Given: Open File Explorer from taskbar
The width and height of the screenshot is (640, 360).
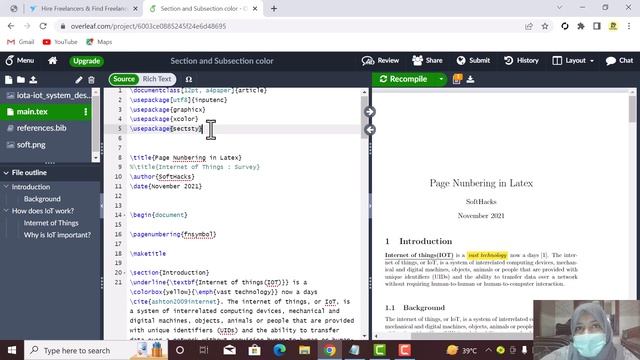Looking at the screenshot, I should tap(304, 350).
